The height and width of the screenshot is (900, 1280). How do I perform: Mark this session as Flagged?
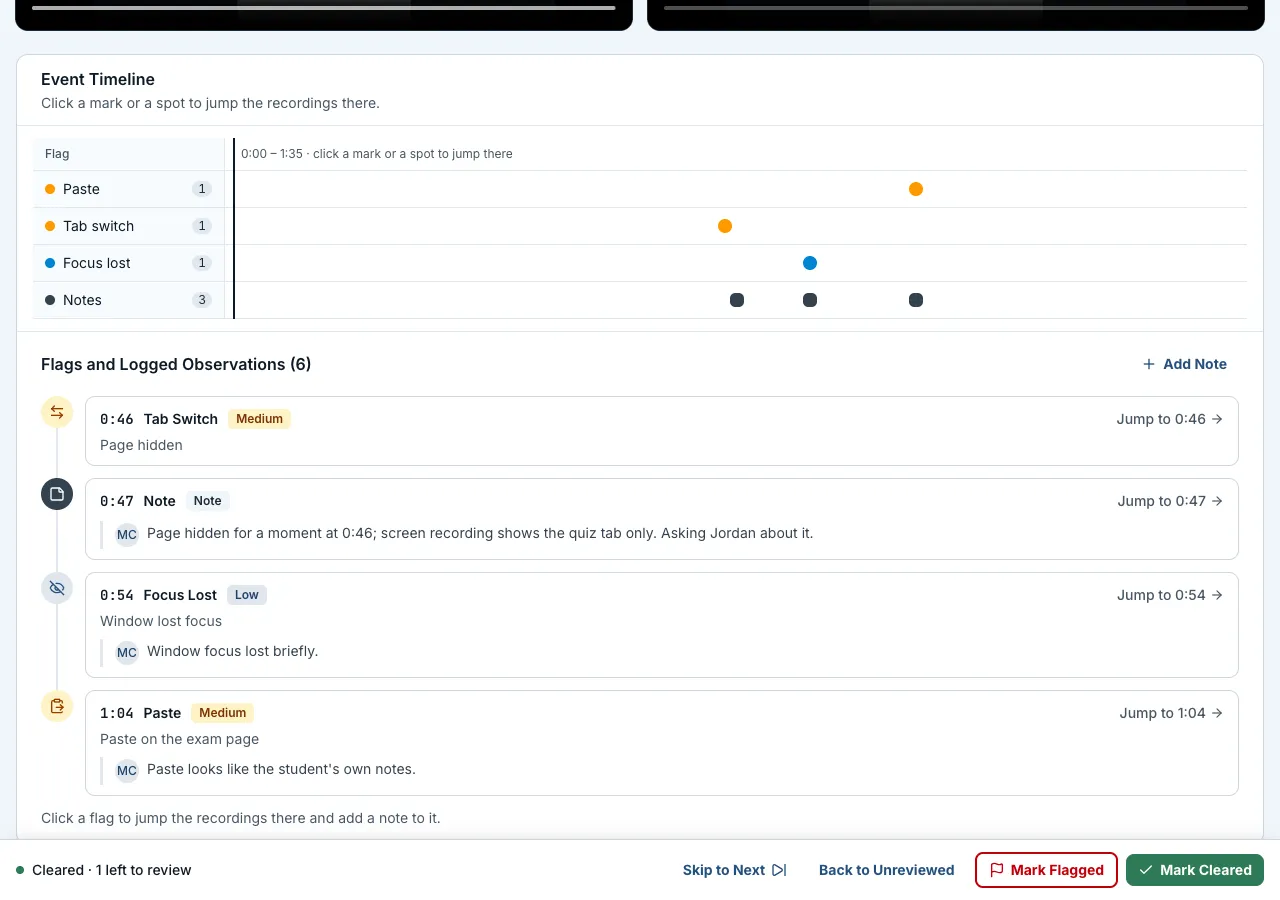(x=1046, y=870)
